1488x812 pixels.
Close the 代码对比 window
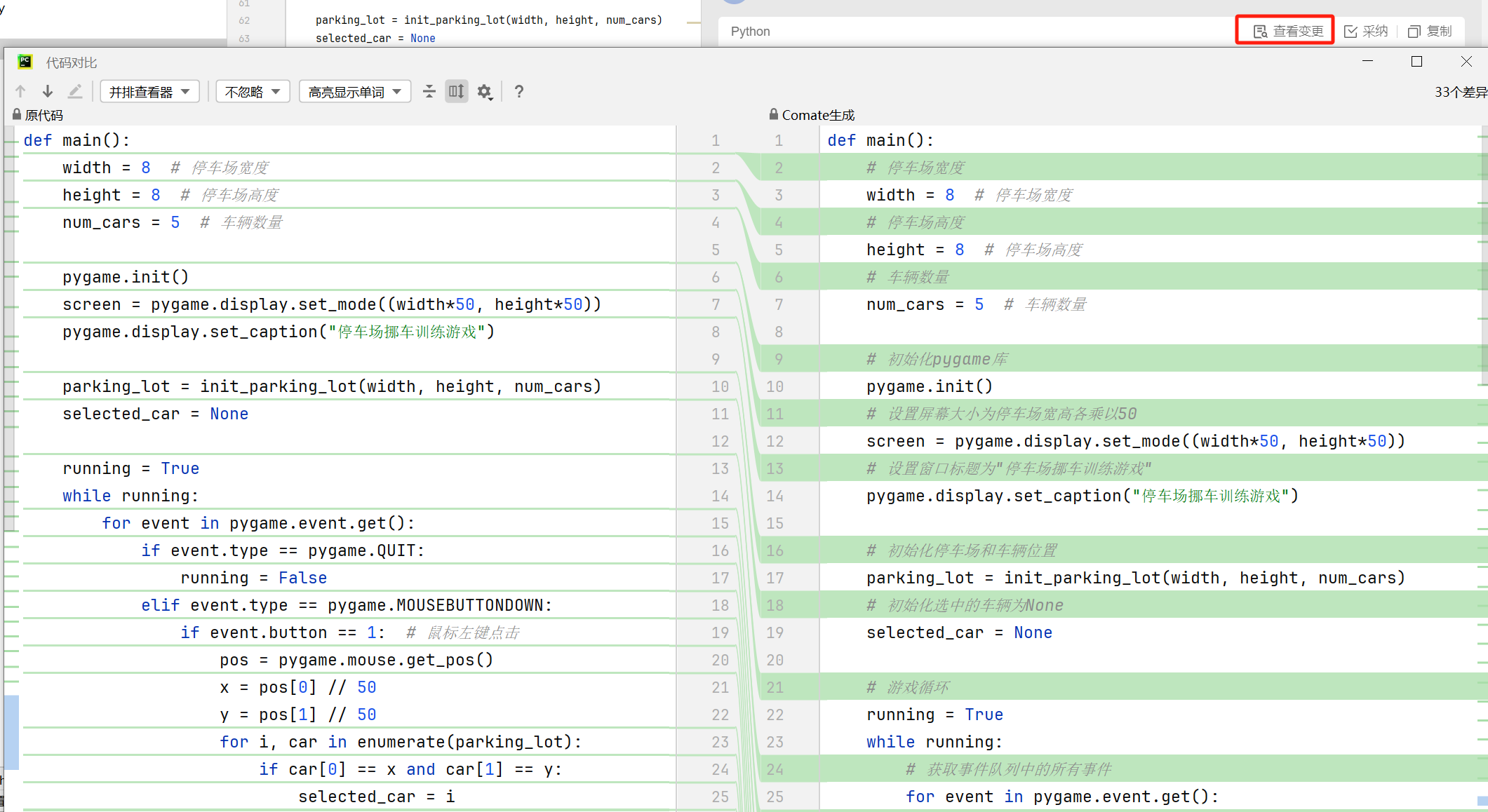coord(1466,62)
